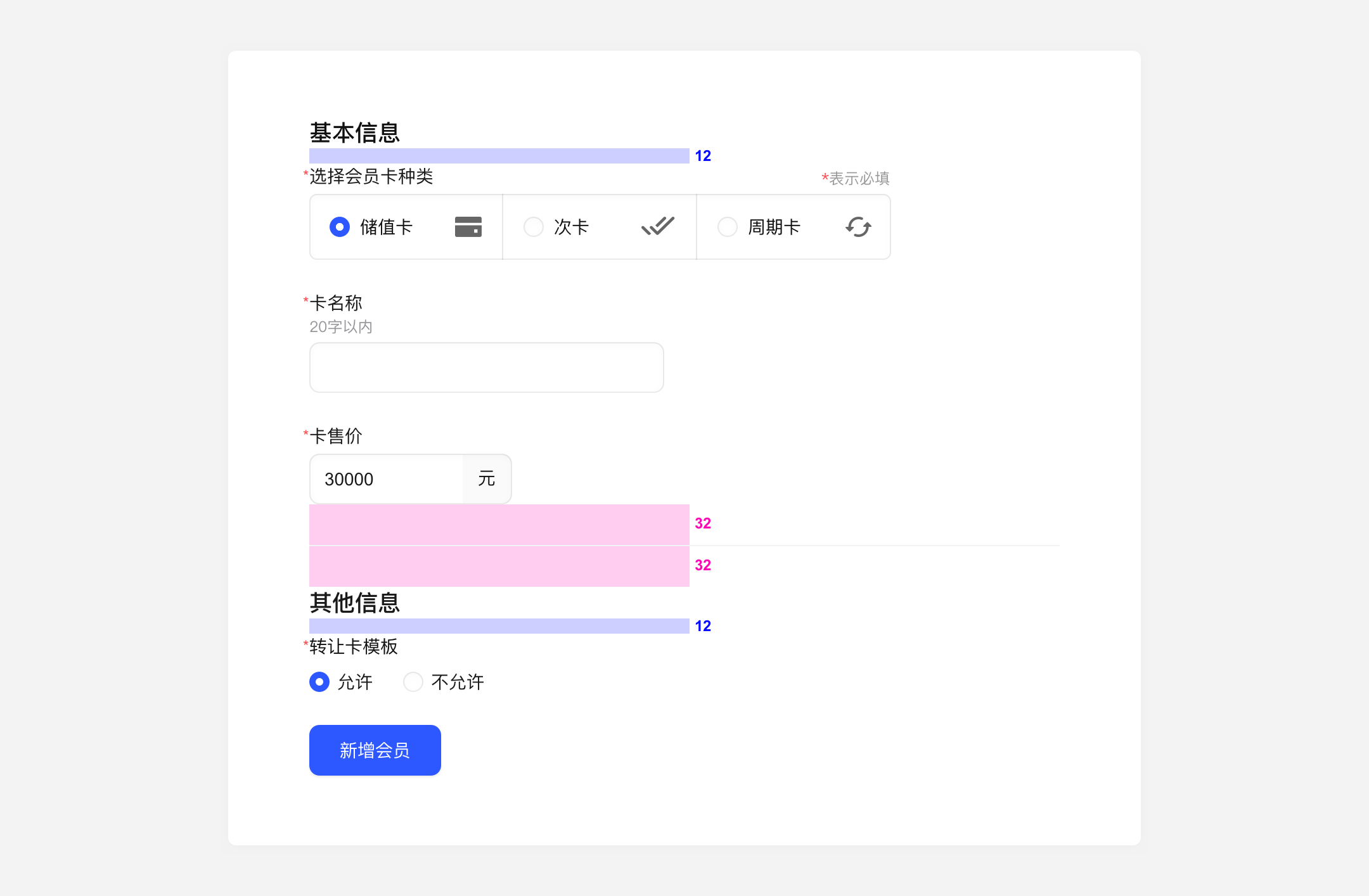Click the double-checkmark icon for 次卡
The height and width of the screenshot is (896, 1369).
point(657,226)
